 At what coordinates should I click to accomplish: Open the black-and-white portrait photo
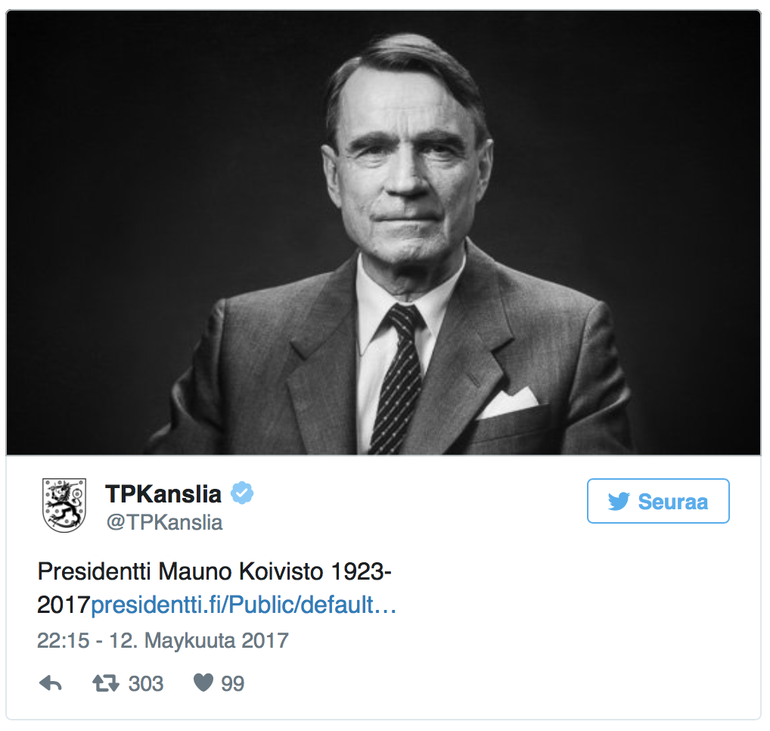tap(383, 233)
